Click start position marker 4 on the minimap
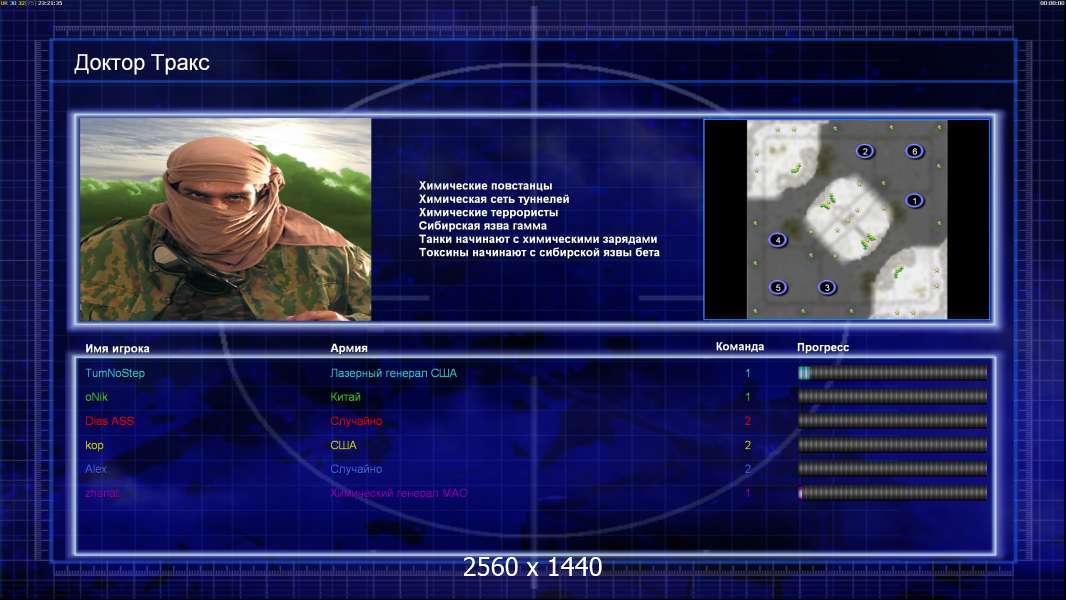 point(778,240)
